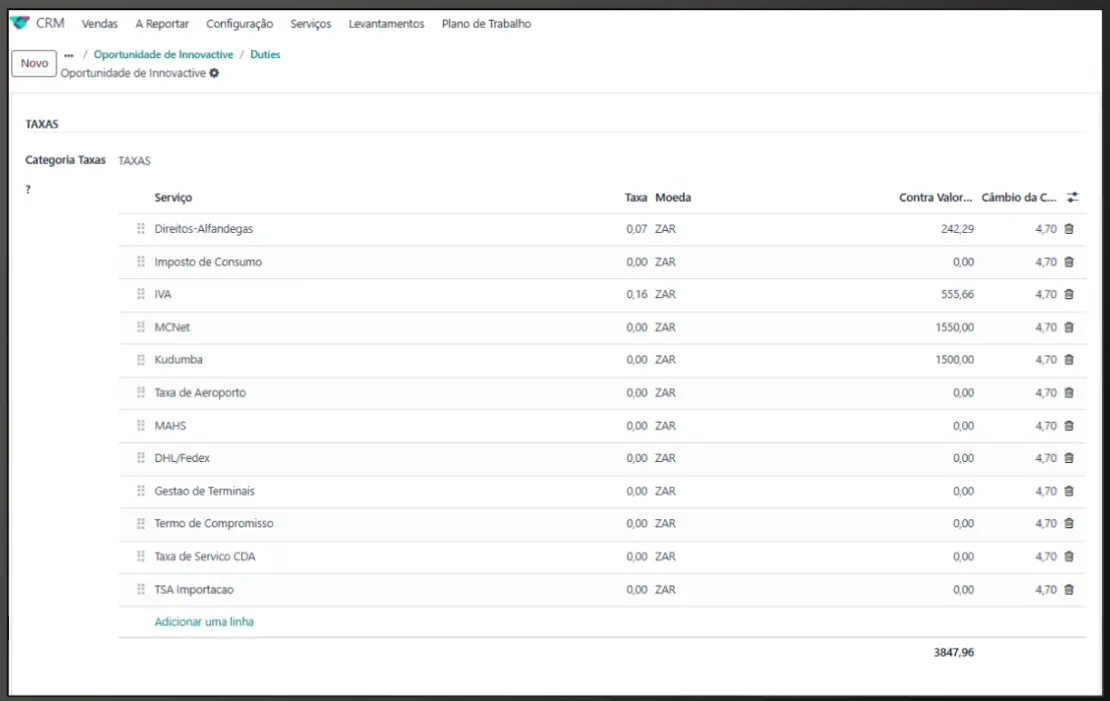The image size is (1110, 701).
Task: Click Adicionar uma linha link
Action: pos(204,622)
